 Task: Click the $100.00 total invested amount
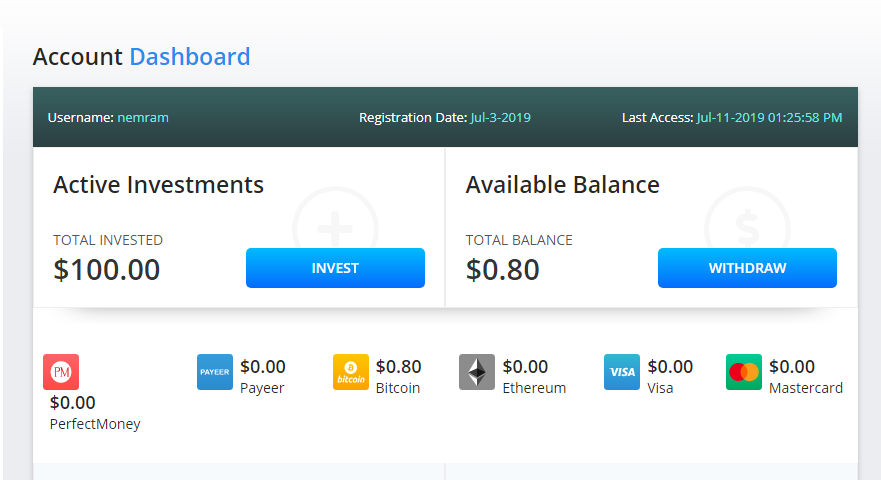coord(106,269)
